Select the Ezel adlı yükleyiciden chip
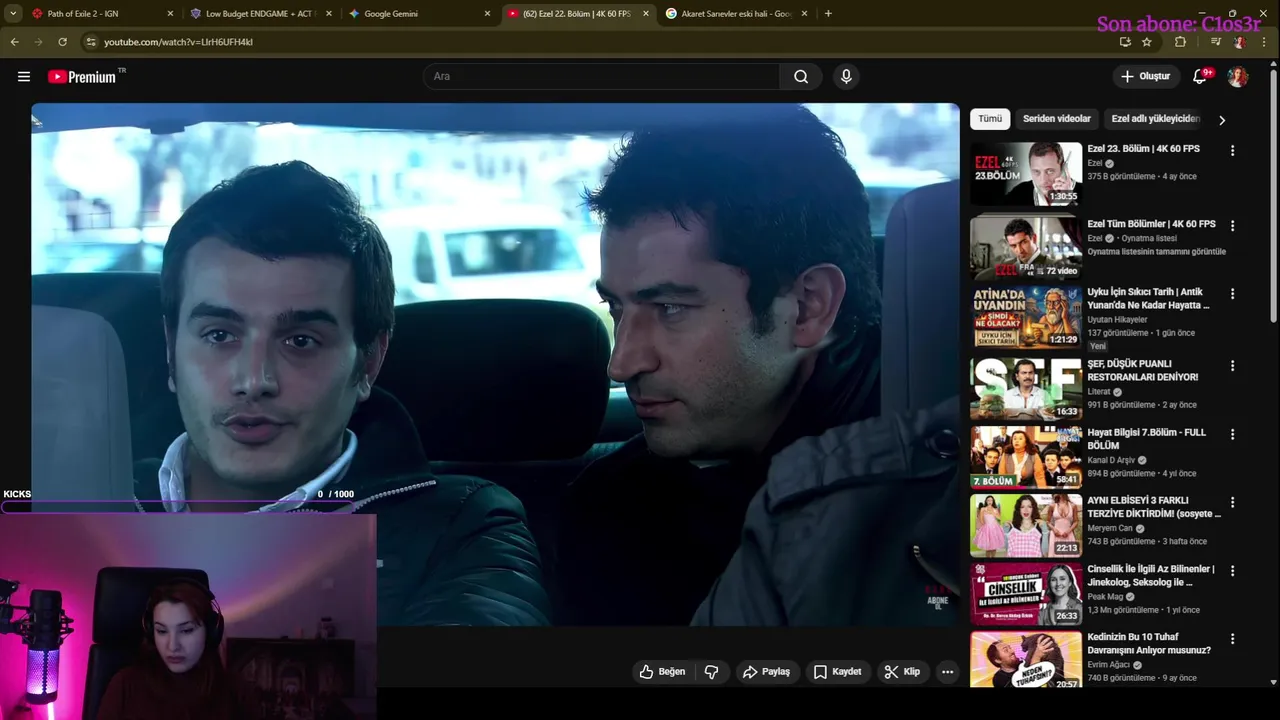The image size is (1280, 720). point(1155,119)
